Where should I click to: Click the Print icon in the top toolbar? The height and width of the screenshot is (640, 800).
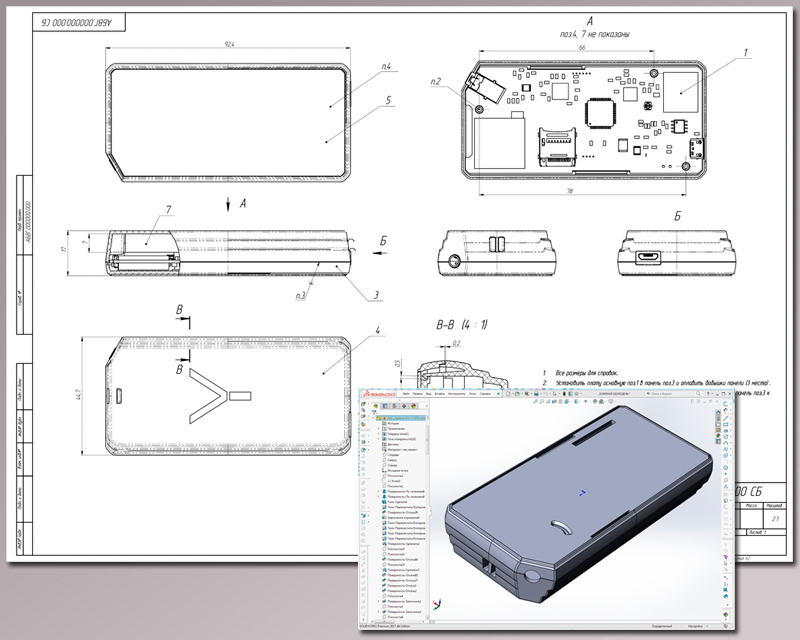click(536, 393)
